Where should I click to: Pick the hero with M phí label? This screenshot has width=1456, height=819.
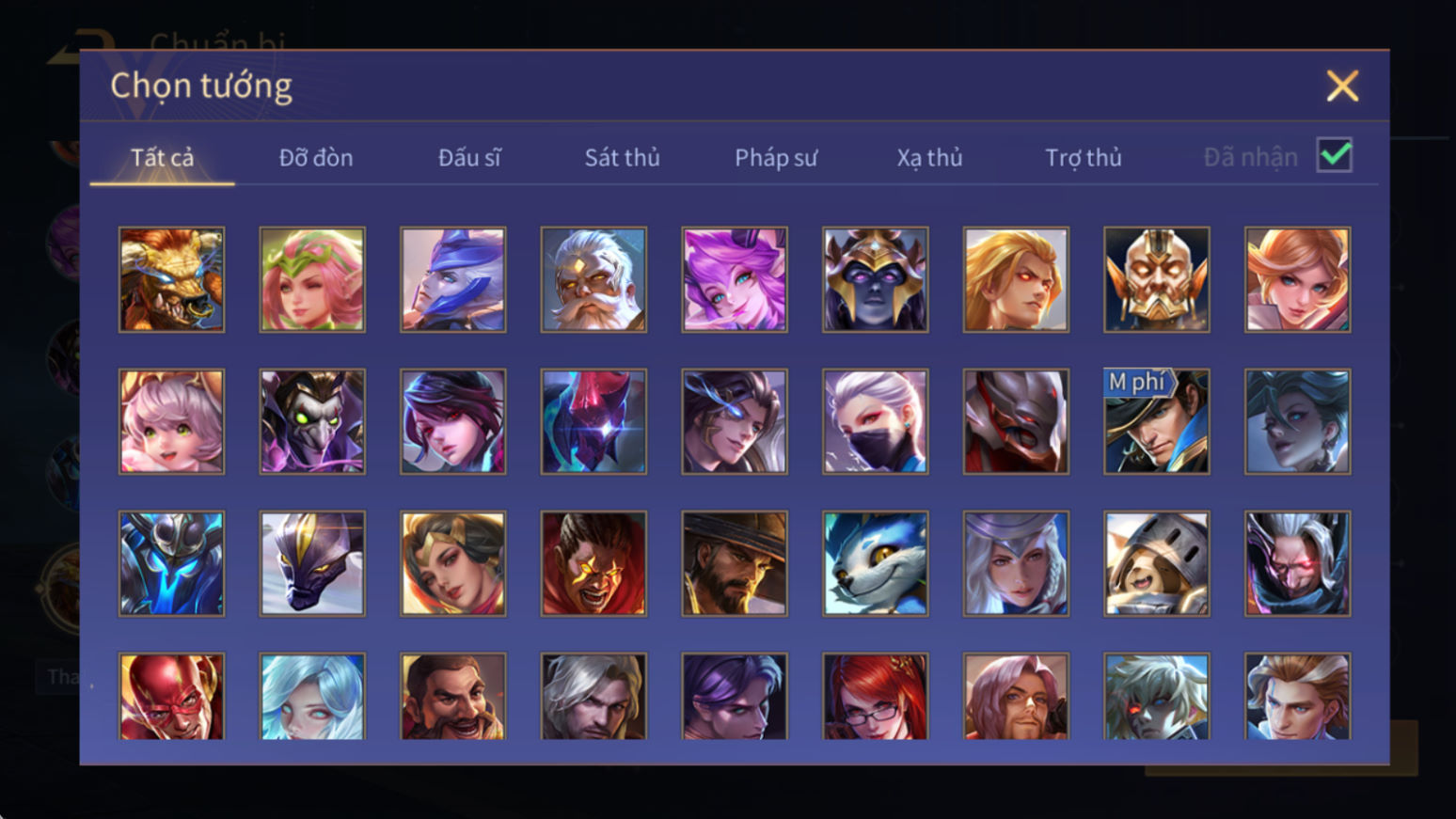click(1156, 421)
